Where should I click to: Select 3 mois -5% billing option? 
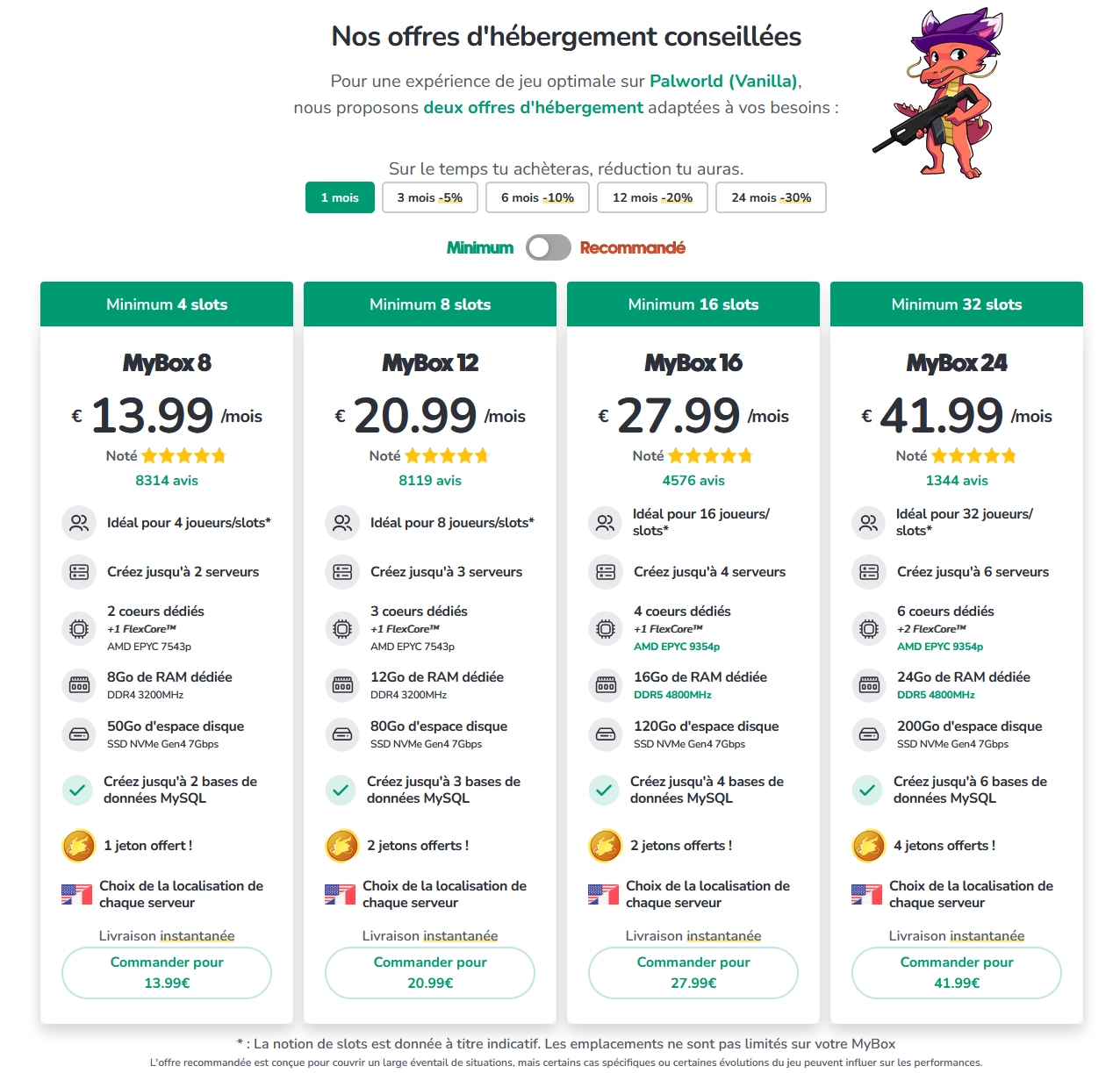coord(429,197)
